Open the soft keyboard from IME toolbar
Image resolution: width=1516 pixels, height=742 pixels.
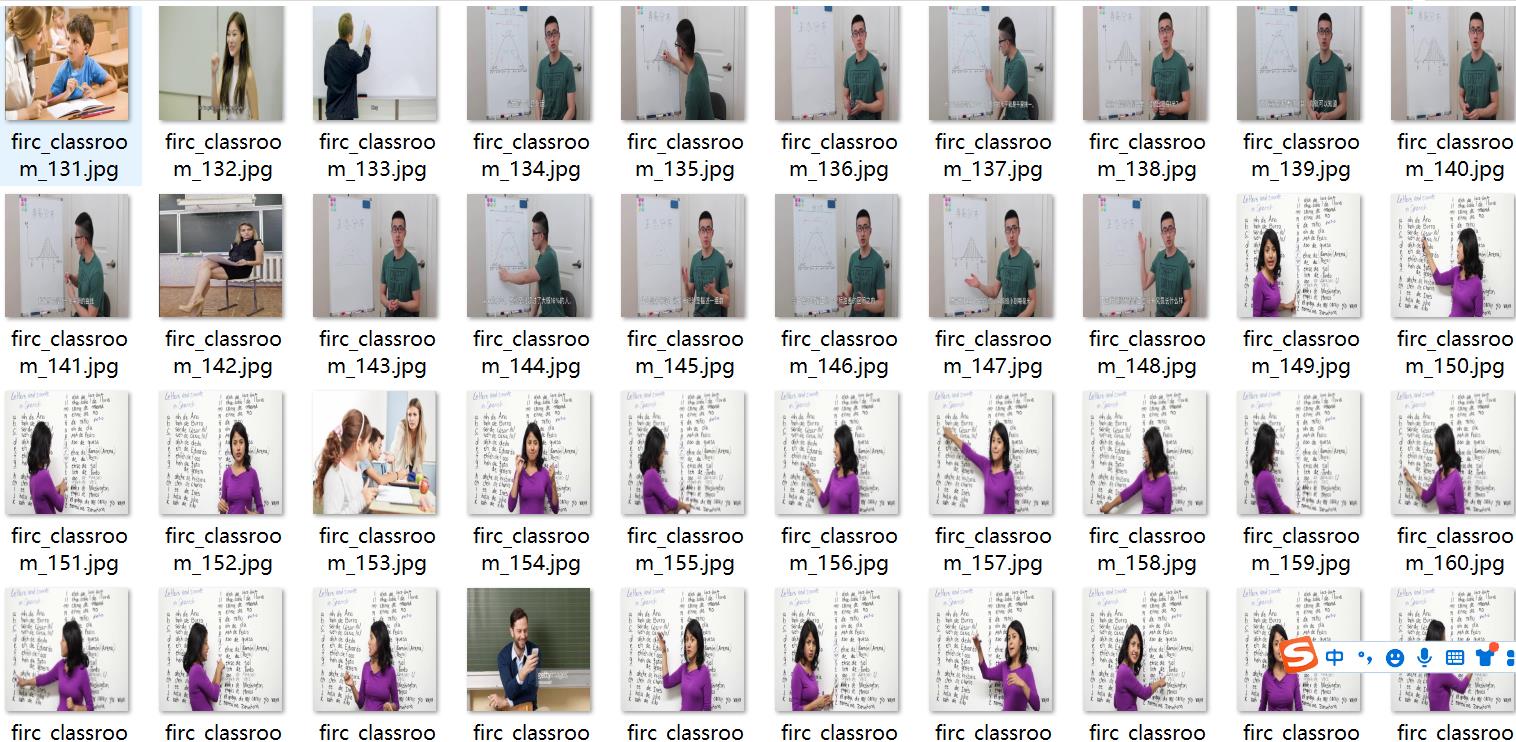pos(1455,657)
